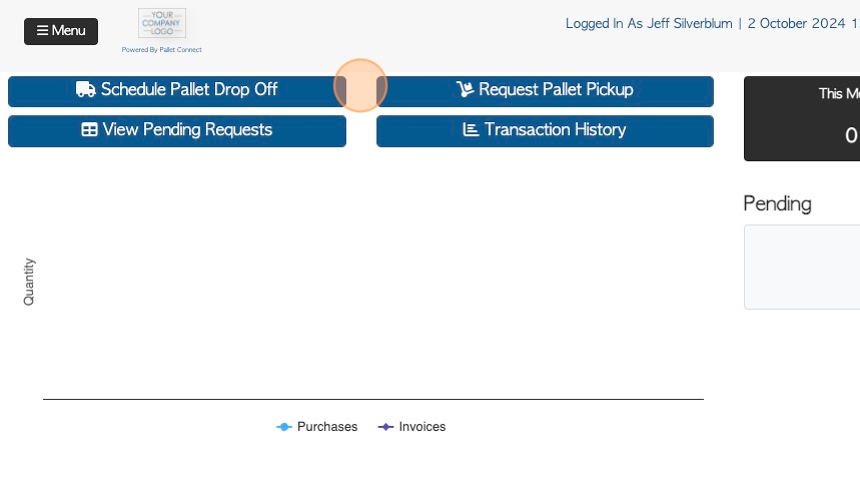Click the This Month dark summary card
This screenshot has width=860, height=481.
click(802, 118)
